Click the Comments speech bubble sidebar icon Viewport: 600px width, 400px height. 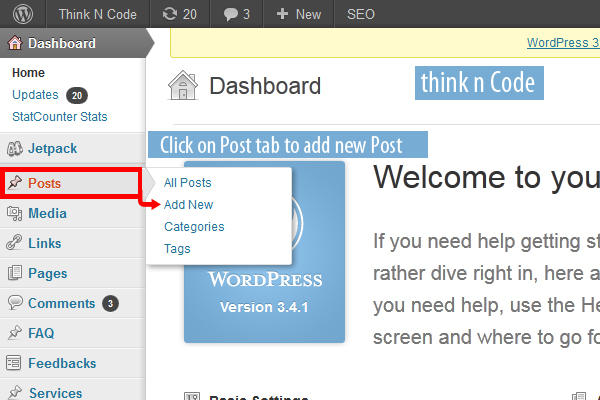15,302
